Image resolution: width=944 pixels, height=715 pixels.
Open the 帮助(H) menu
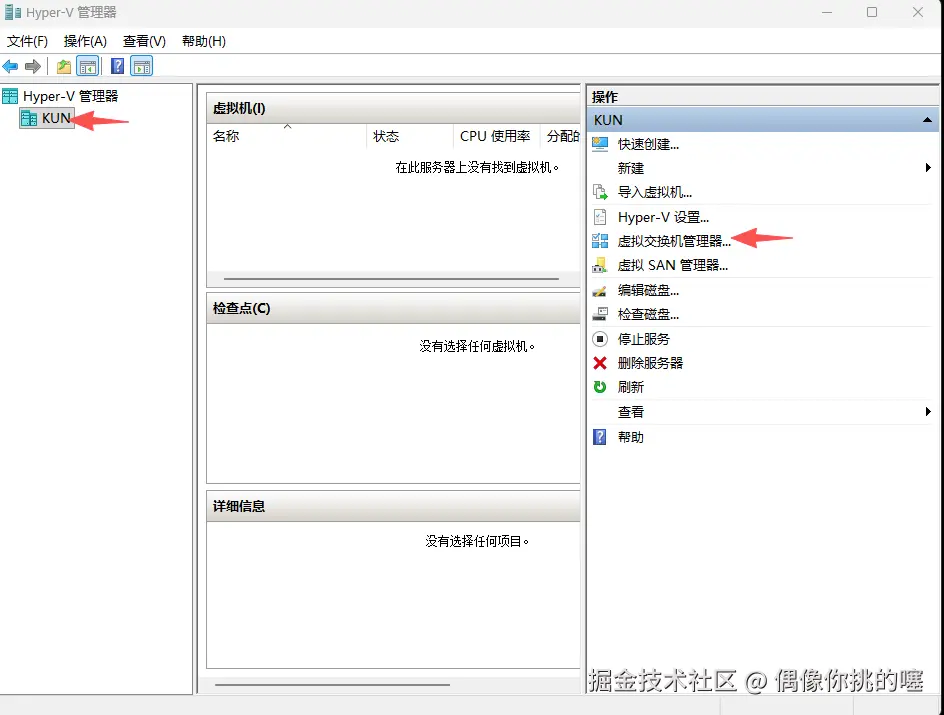click(x=204, y=41)
